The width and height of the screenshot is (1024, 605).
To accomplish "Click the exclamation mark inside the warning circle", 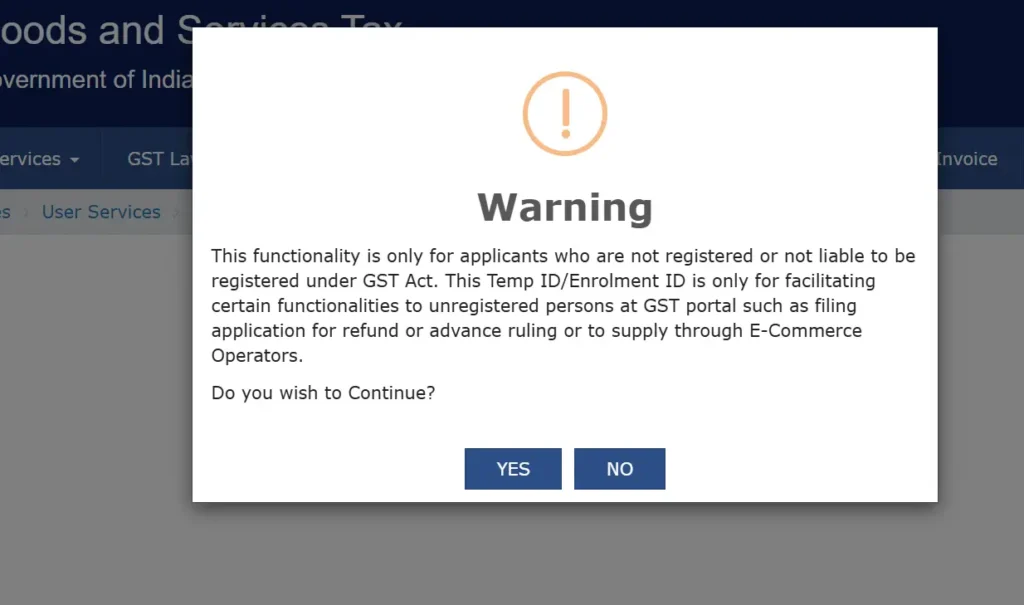I will pos(564,112).
